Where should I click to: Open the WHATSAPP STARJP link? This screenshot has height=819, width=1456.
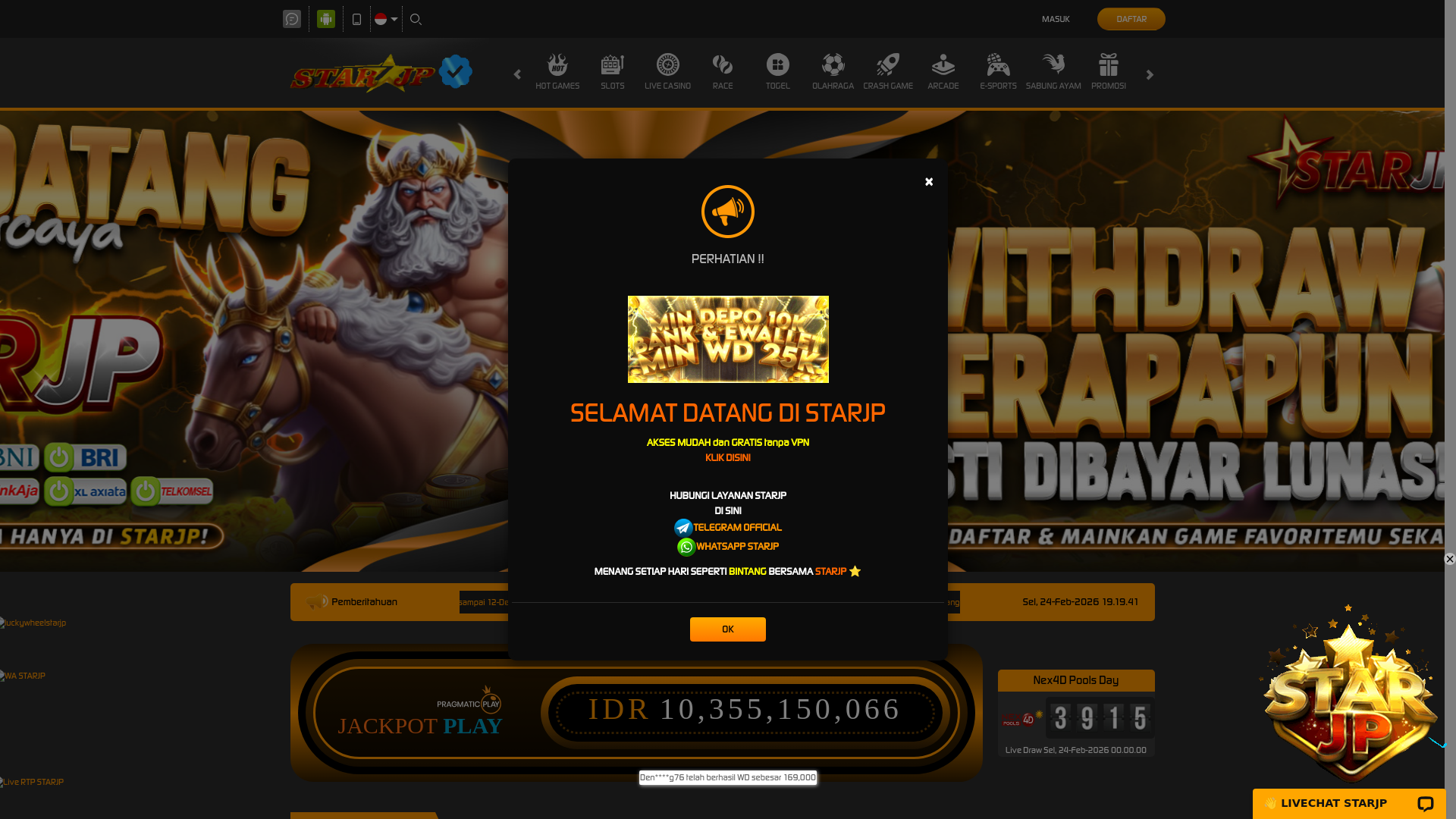point(737,547)
